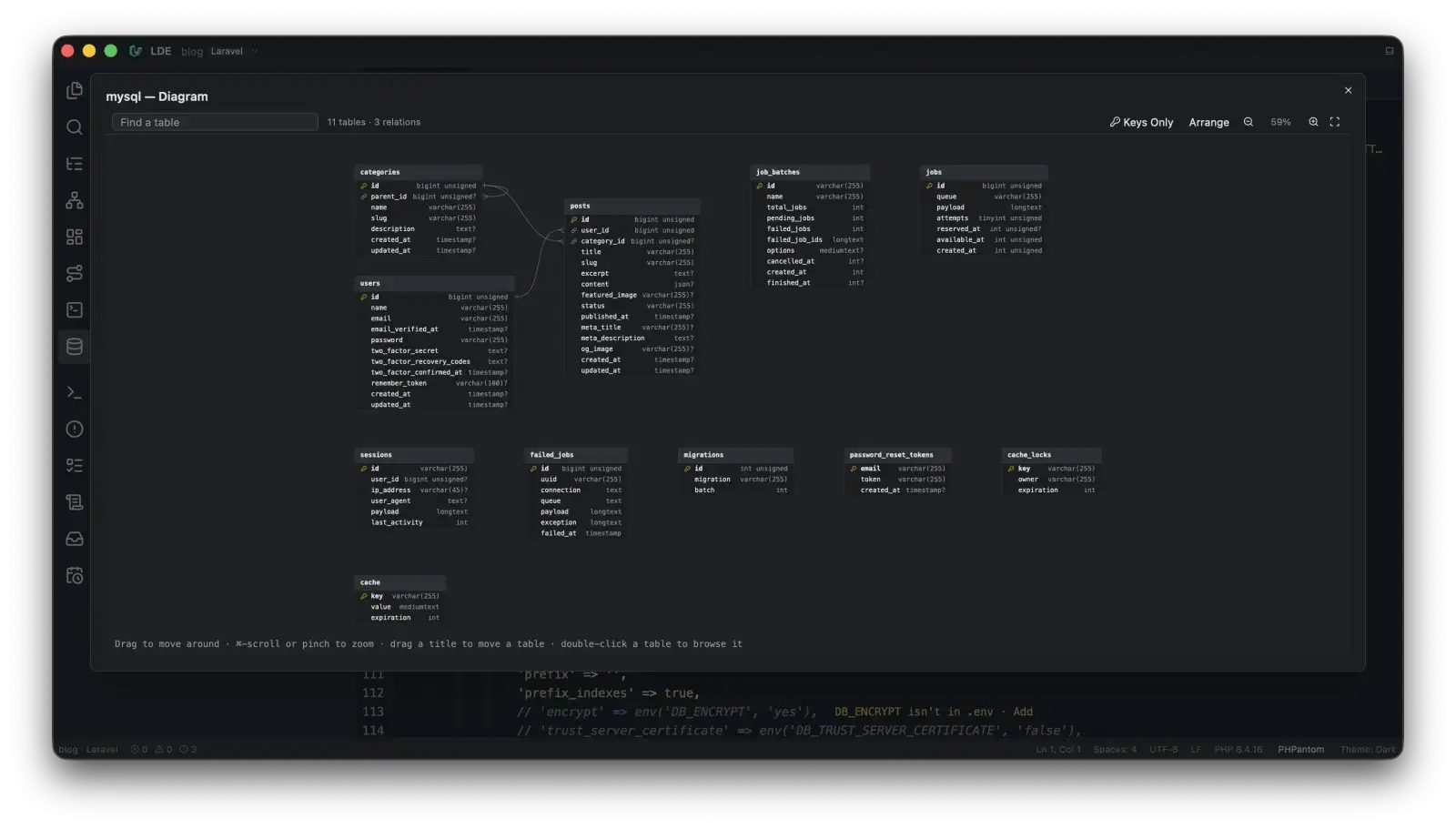1456x829 pixels.
Task: Click the Theme: Dark status bar entry
Action: [x=1368, y=750]
